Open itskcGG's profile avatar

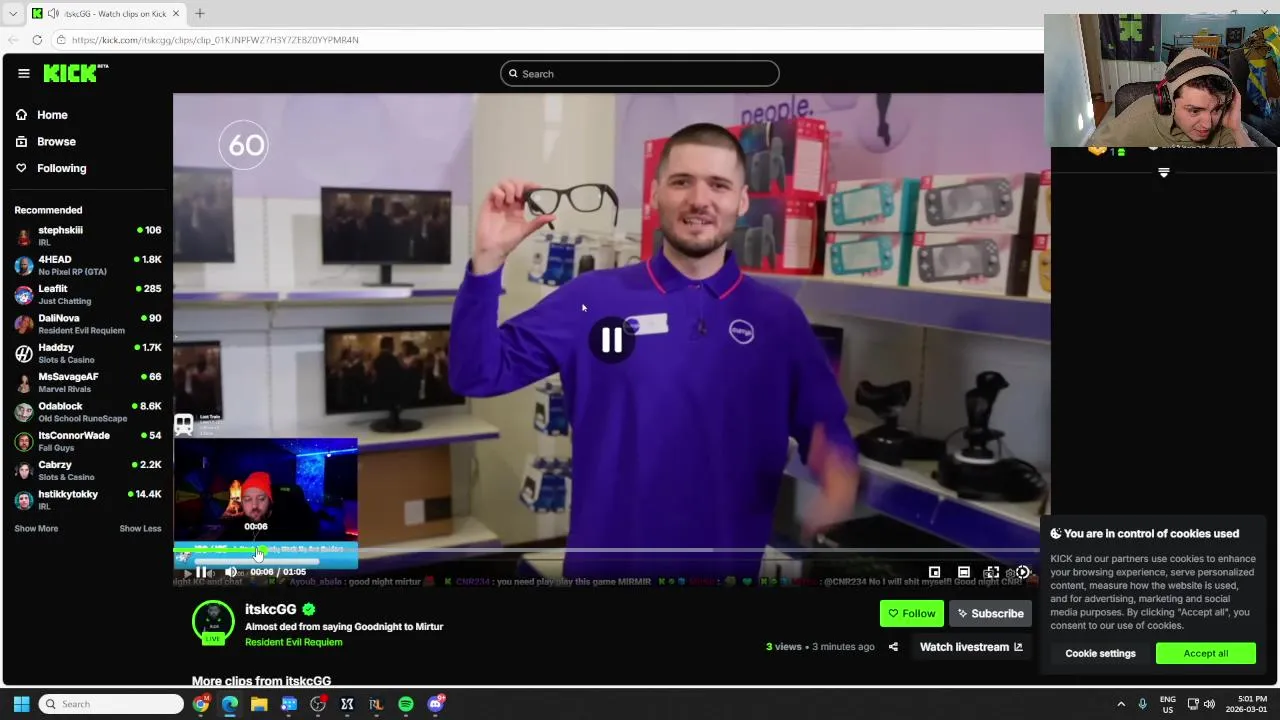click(x=213, y=622)
